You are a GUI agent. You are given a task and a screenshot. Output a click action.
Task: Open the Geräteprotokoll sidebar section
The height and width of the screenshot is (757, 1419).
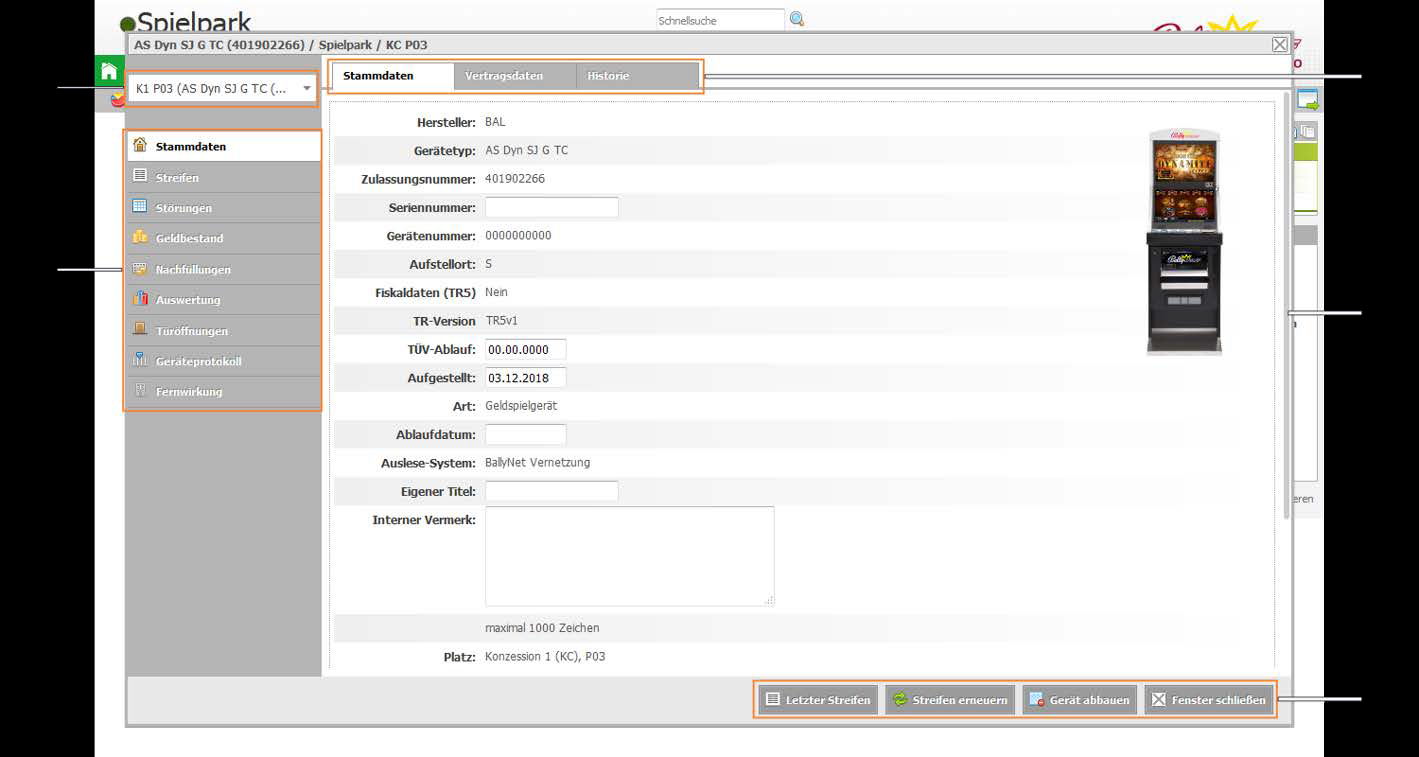[x=223, y=361]
